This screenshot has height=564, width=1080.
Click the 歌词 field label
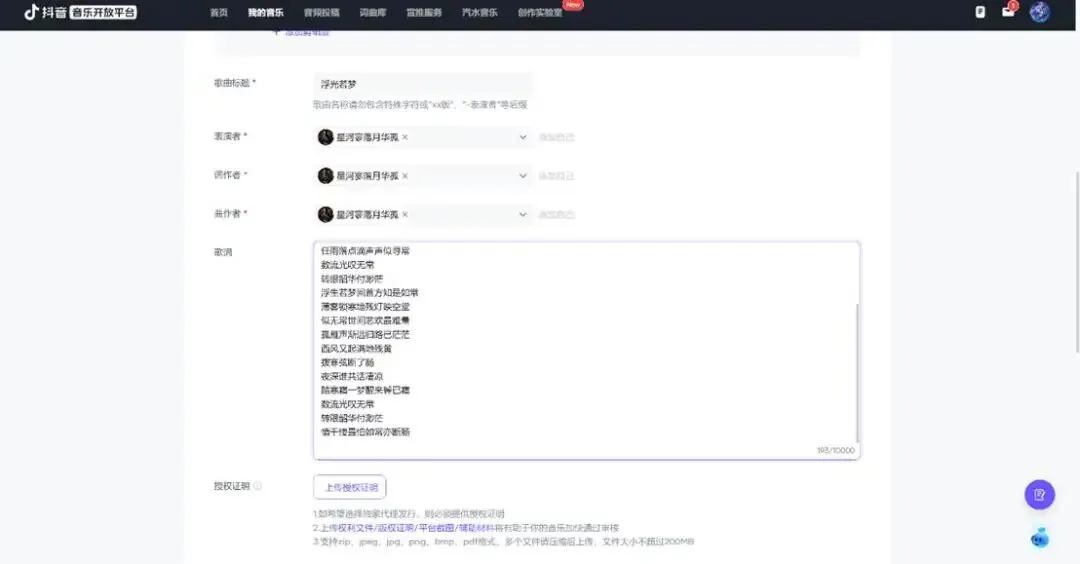(x=223, y=252)
